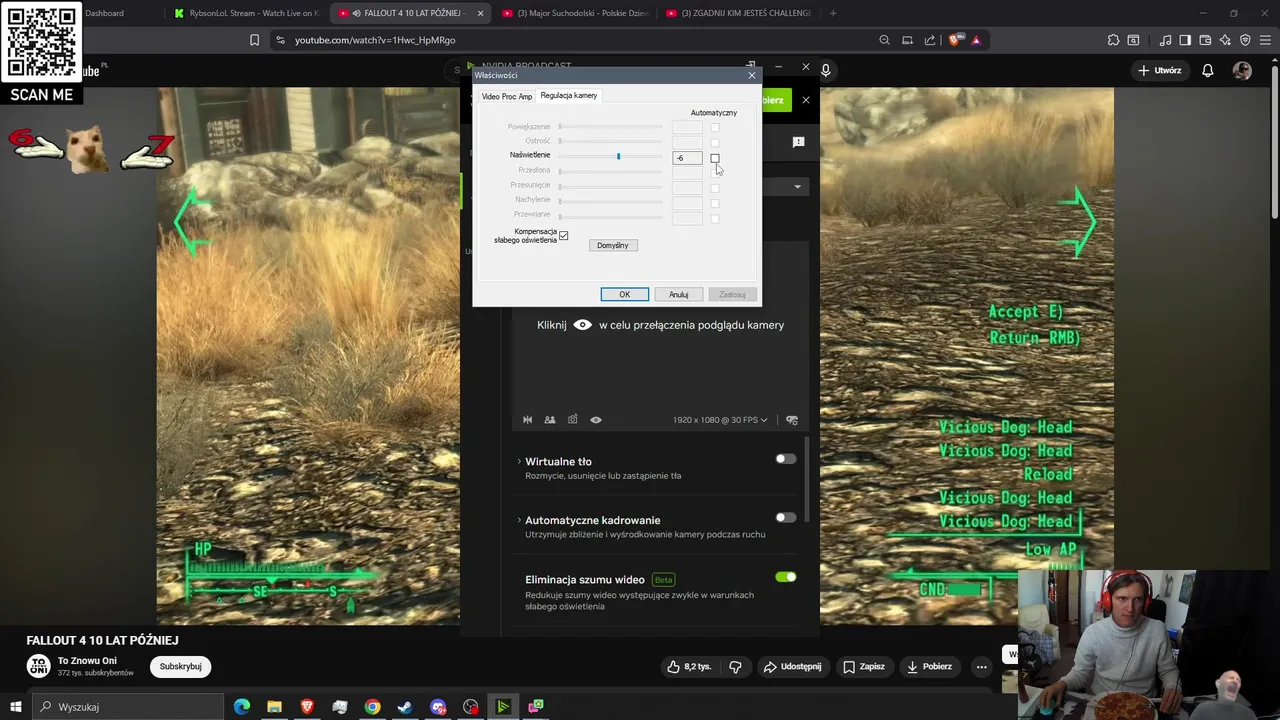Click the YouTube voice search microphone
Screen dimensions: 1280x720
point(826,70)
